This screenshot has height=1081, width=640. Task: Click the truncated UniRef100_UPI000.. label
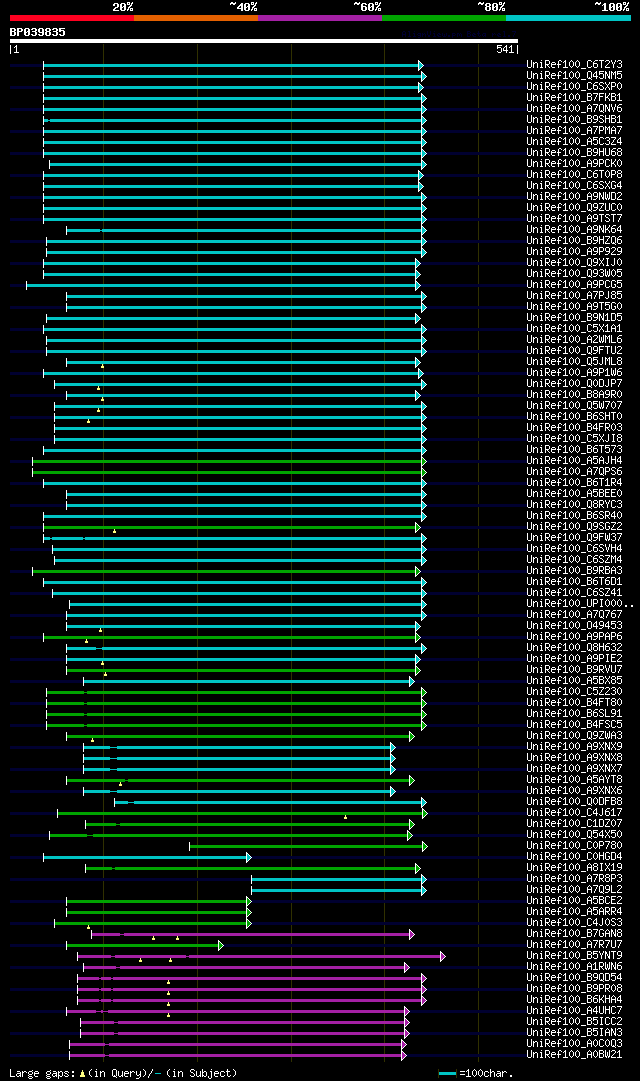tap(580, 604)
